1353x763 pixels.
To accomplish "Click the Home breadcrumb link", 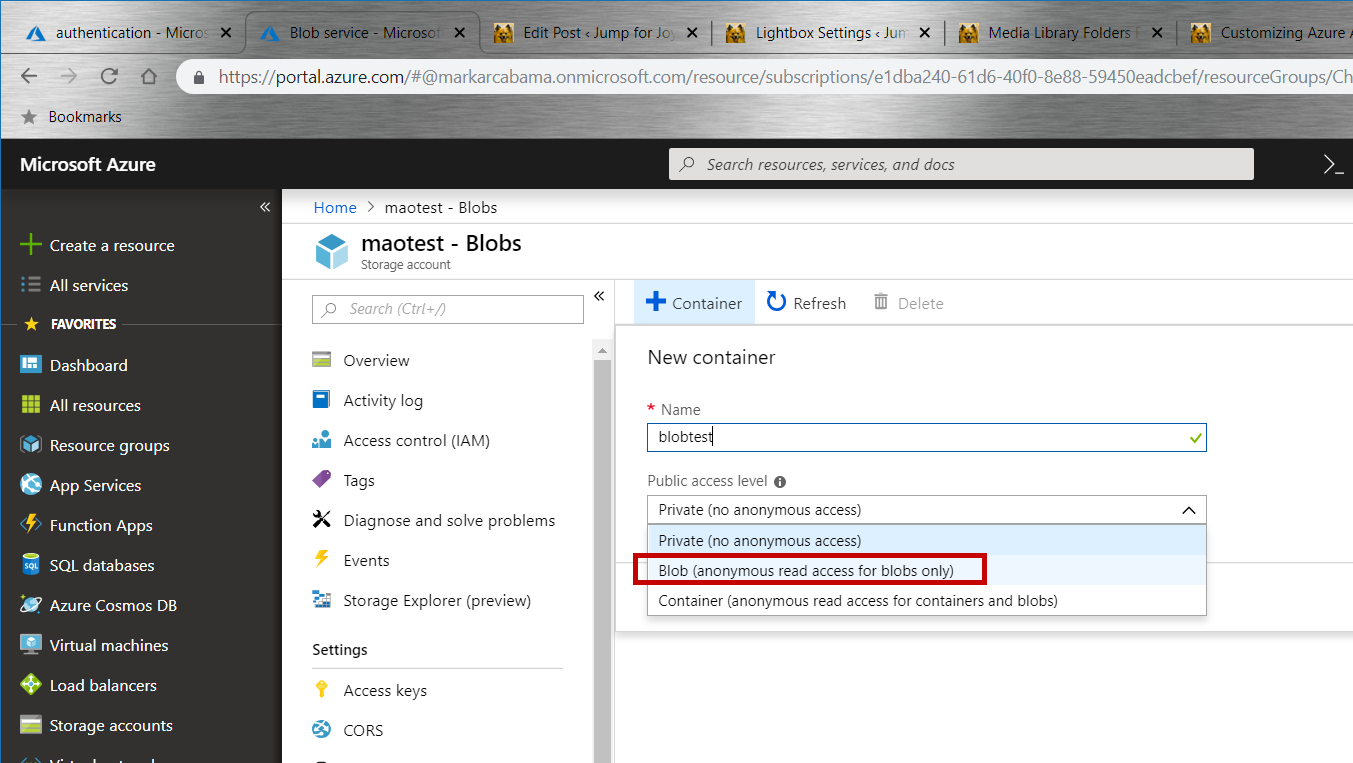I will pos(335,207).
